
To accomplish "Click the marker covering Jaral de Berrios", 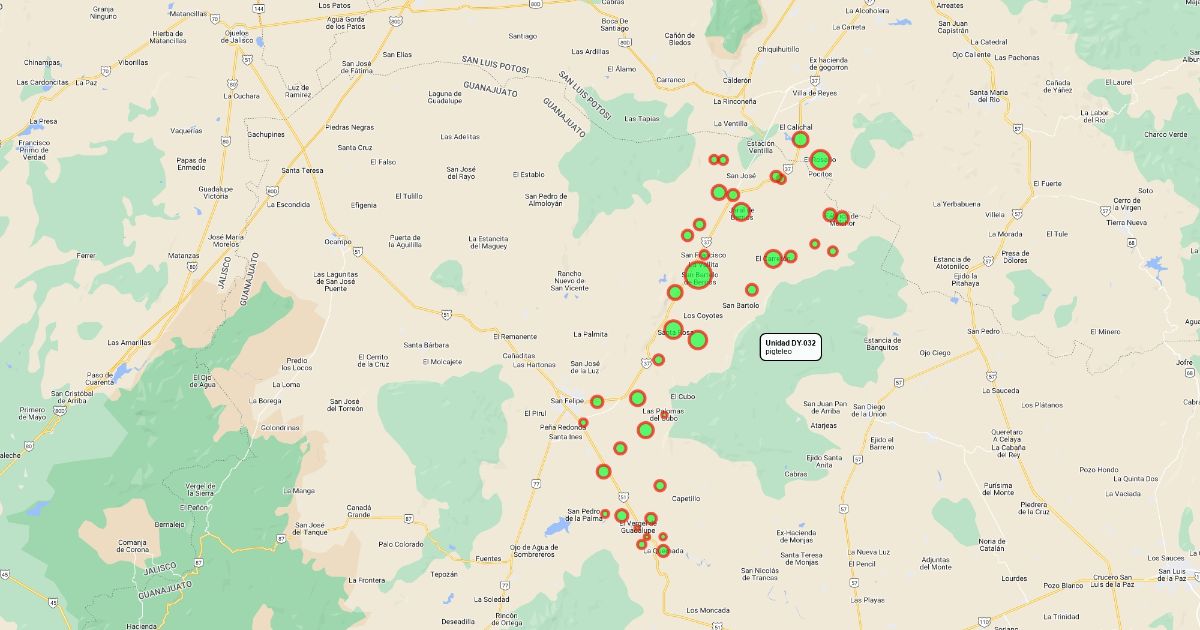I will [x=741, y=212].
